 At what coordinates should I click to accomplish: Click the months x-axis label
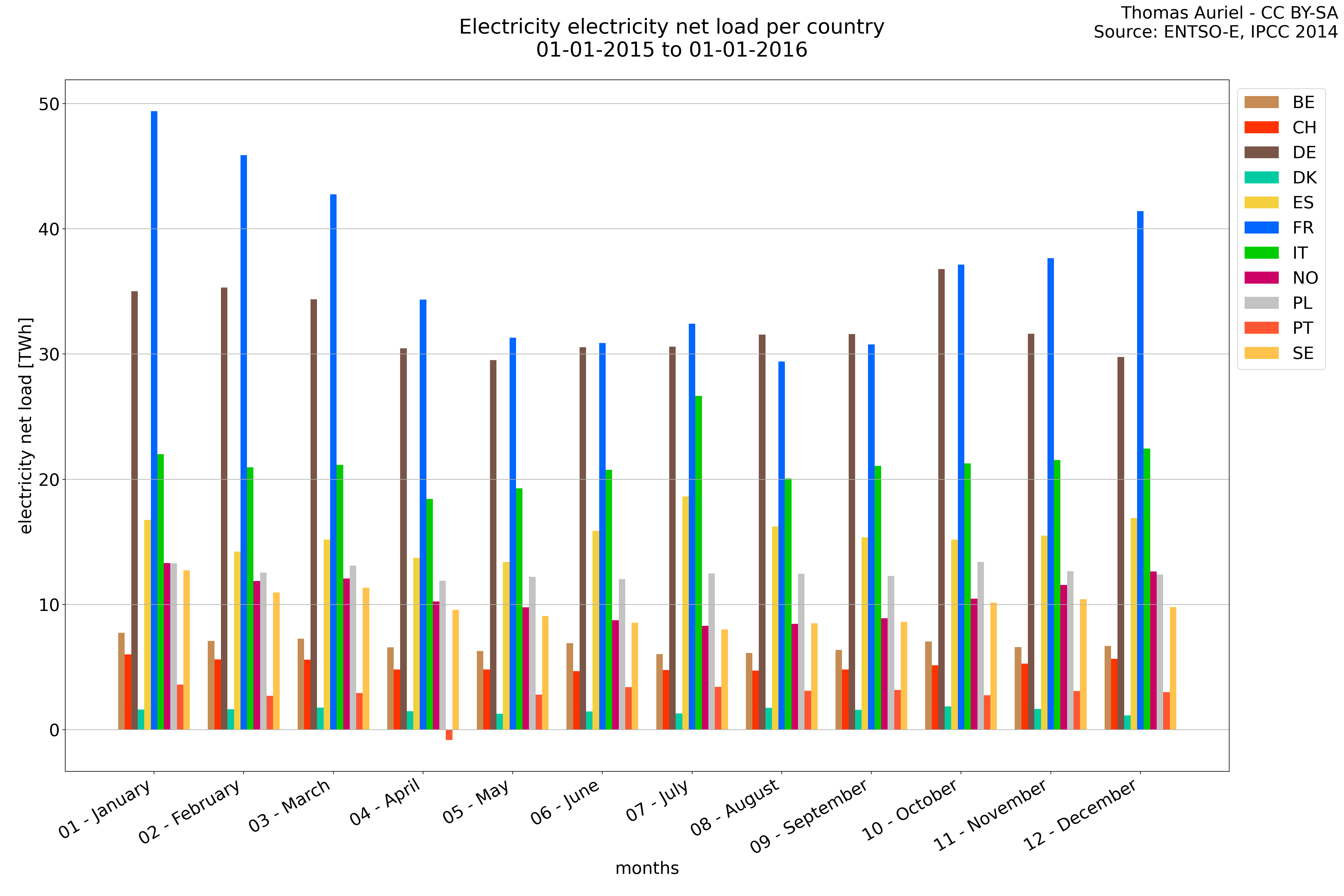[x=647, y=868]
